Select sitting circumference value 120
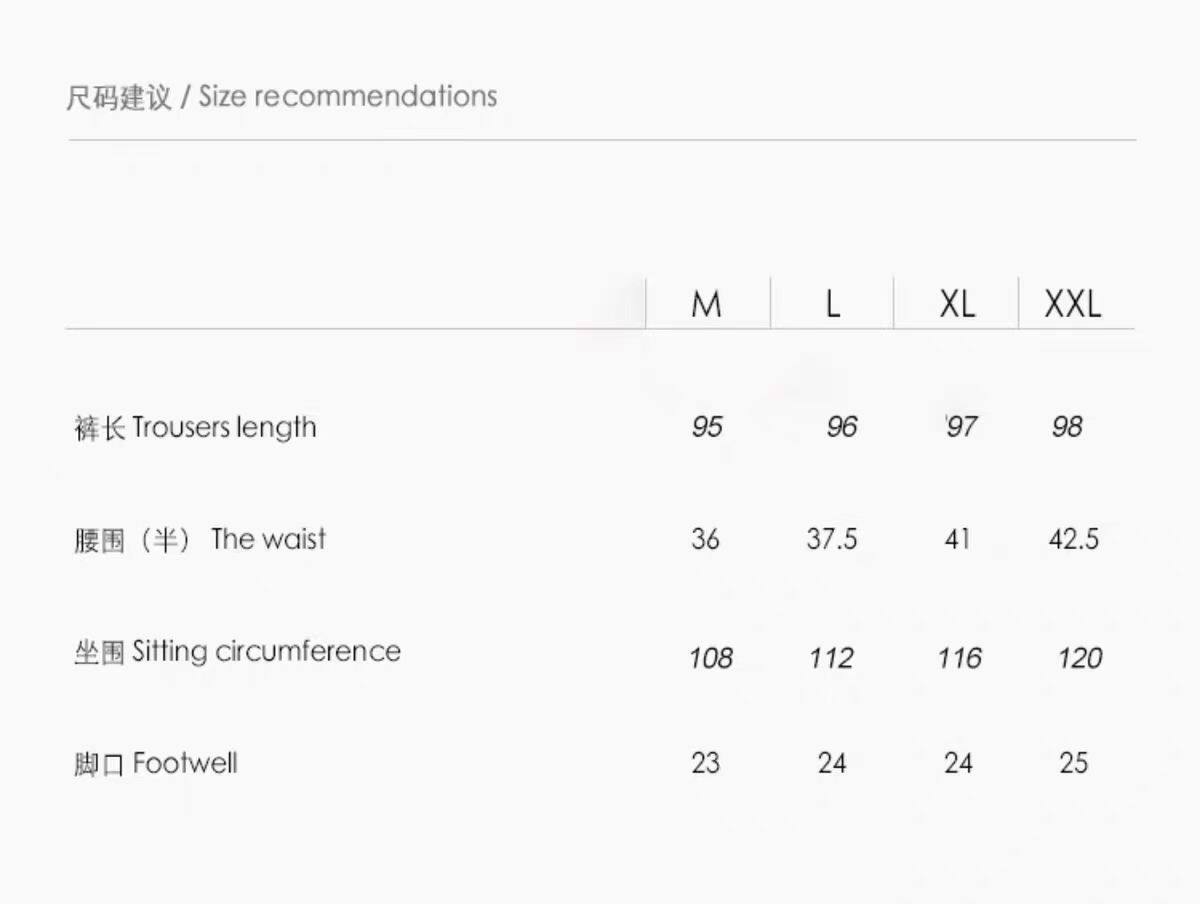The height and width of the screenshot is (904, 1200). coord(1080,658)
